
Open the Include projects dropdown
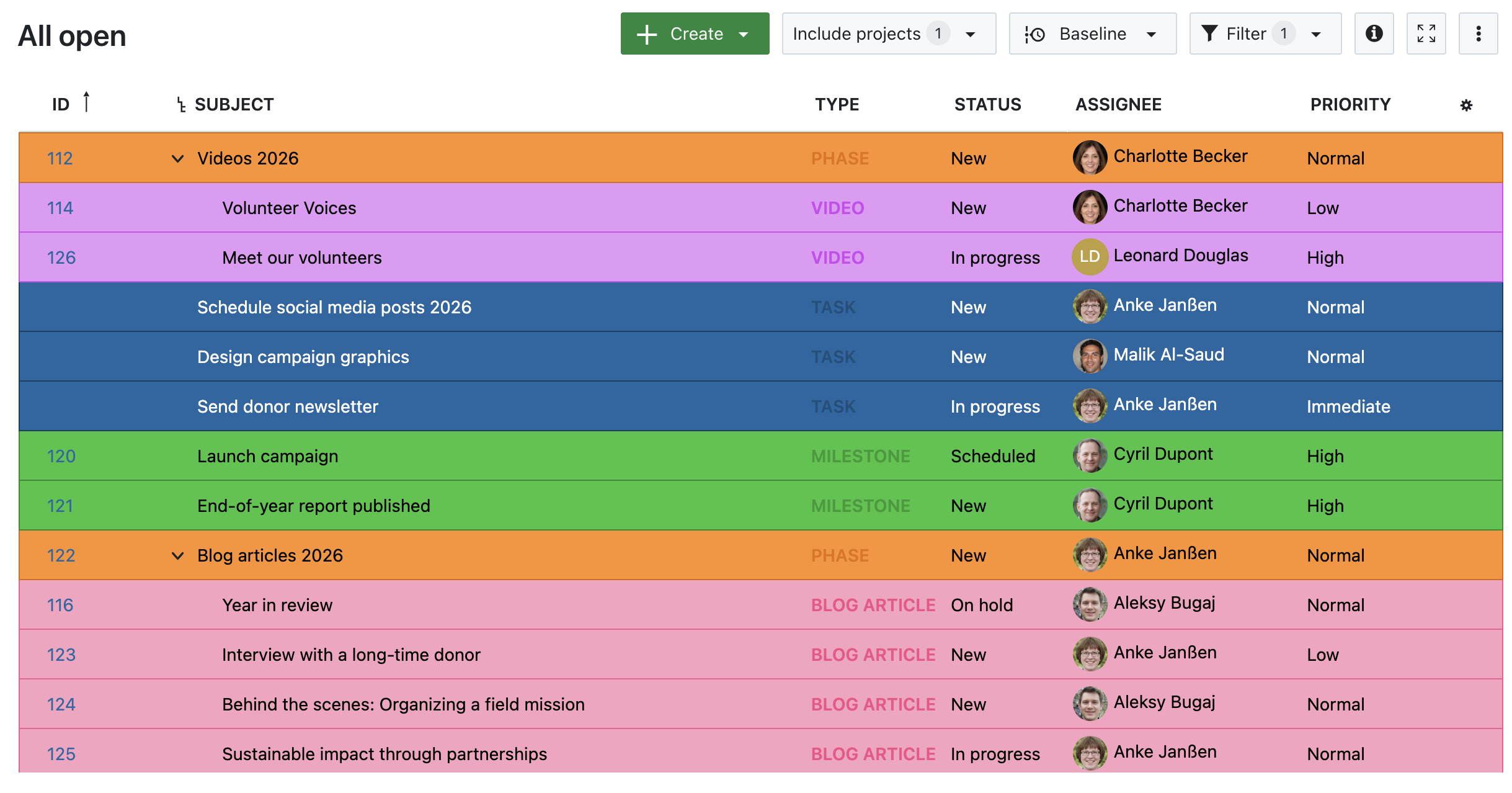[971, 34]
